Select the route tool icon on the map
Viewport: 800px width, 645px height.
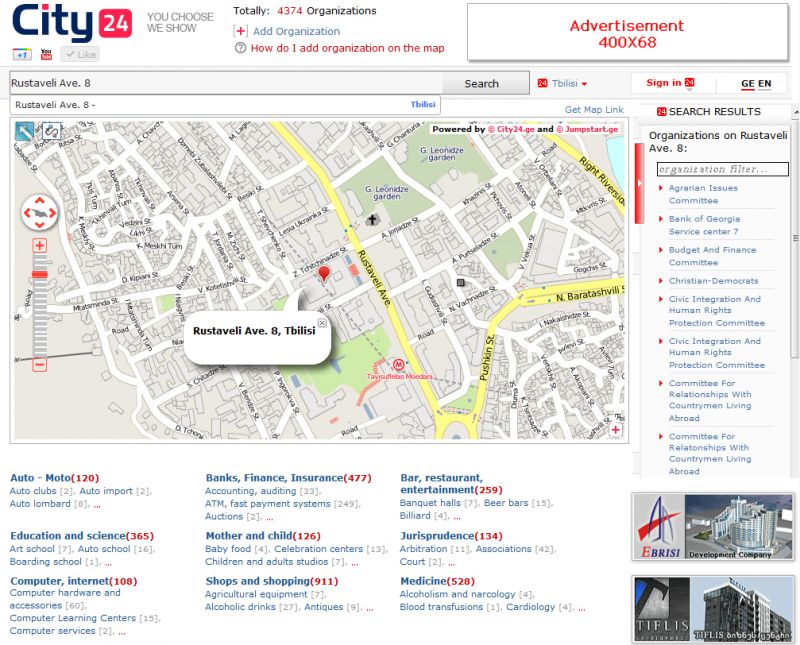[49, 131]
